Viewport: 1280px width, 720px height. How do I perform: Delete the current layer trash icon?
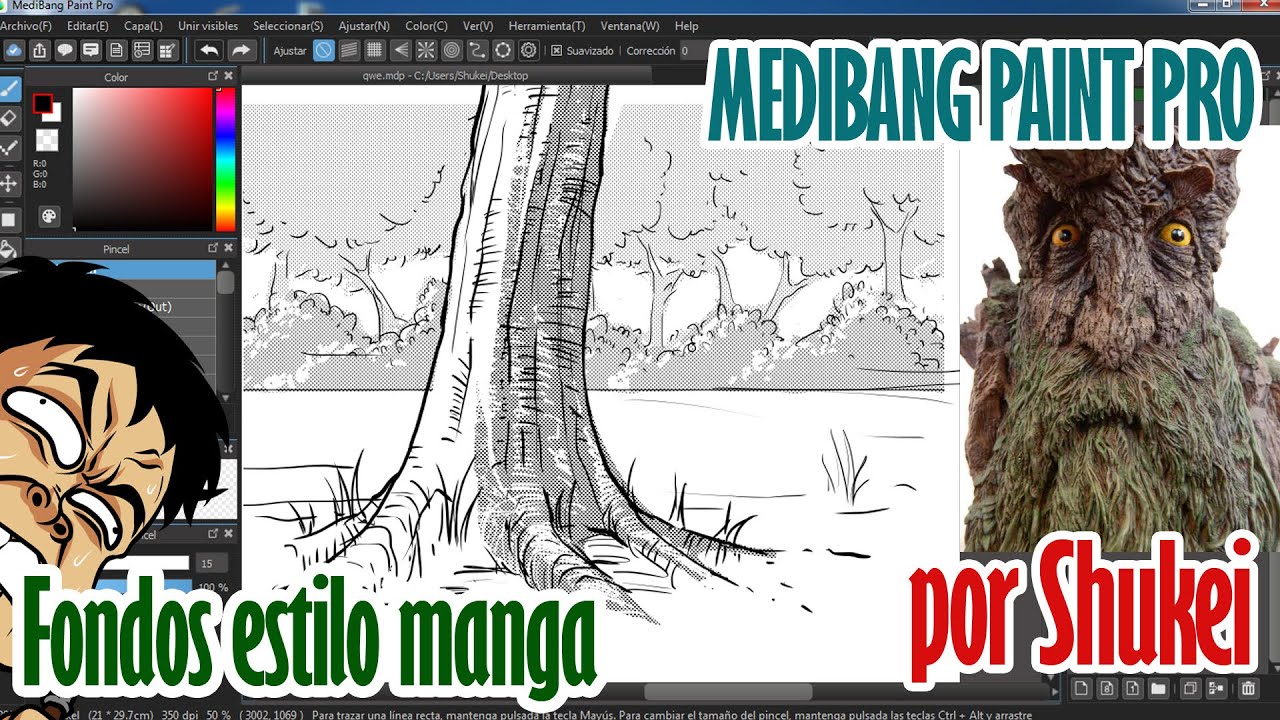(x=1248, y=688)
